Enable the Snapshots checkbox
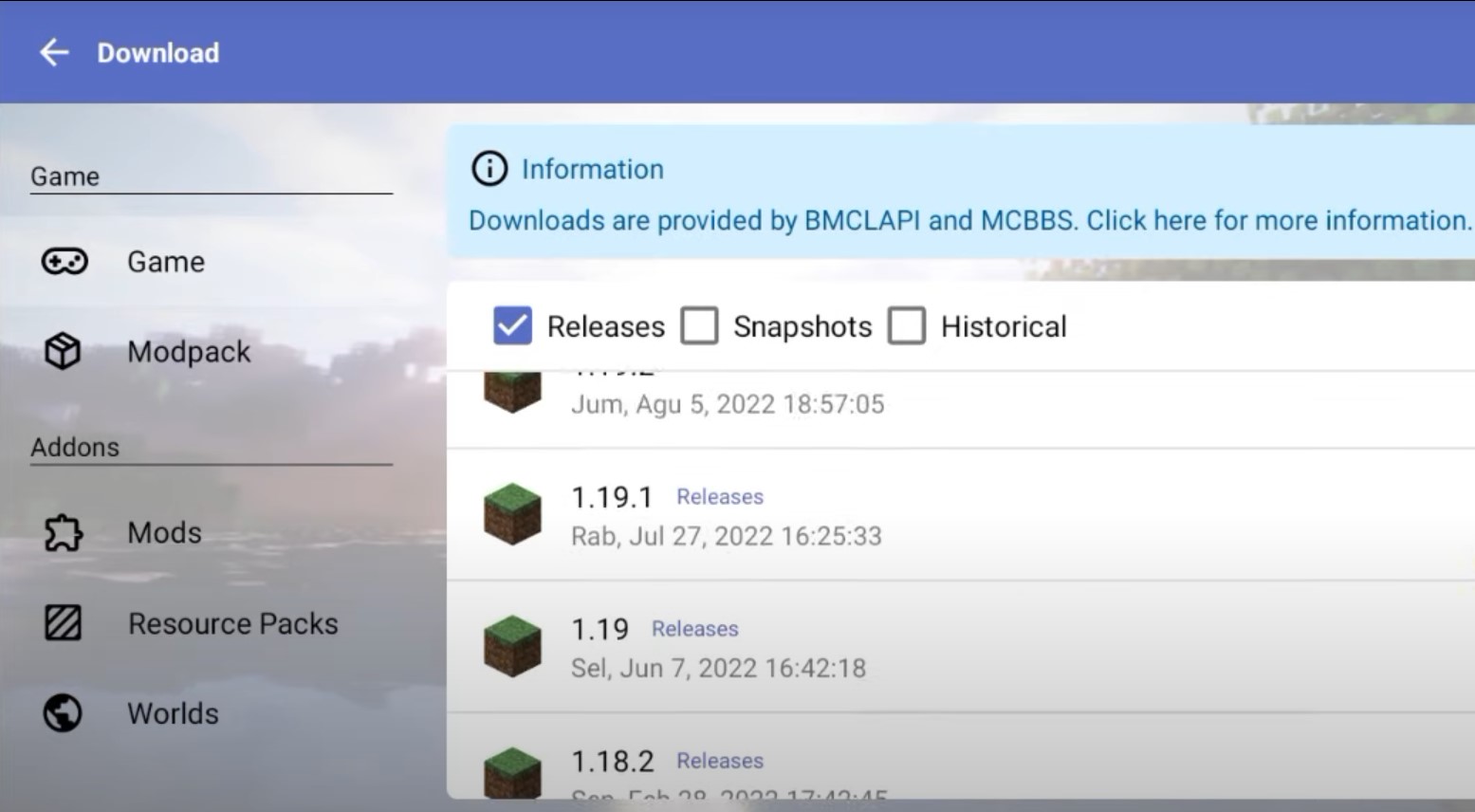 coord(700,325)
